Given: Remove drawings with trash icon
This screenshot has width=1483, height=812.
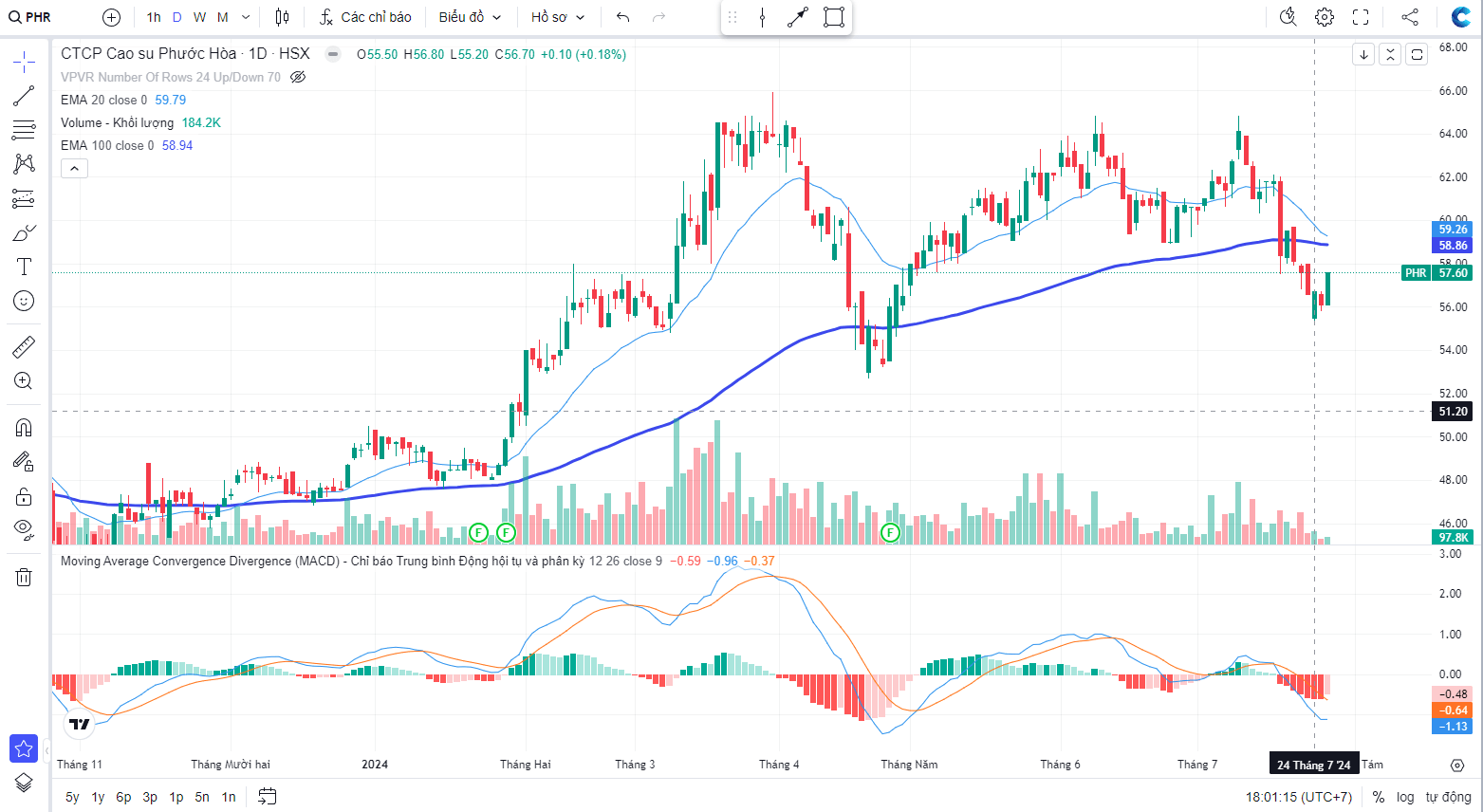Looking at the screenshot, I should pos(24,577).
